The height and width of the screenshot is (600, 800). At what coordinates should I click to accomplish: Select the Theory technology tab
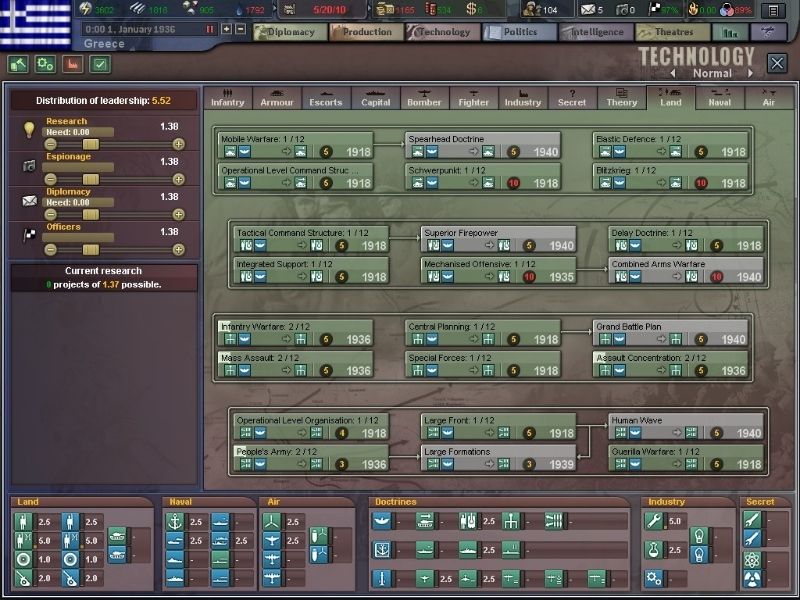[x=621, y=97]
